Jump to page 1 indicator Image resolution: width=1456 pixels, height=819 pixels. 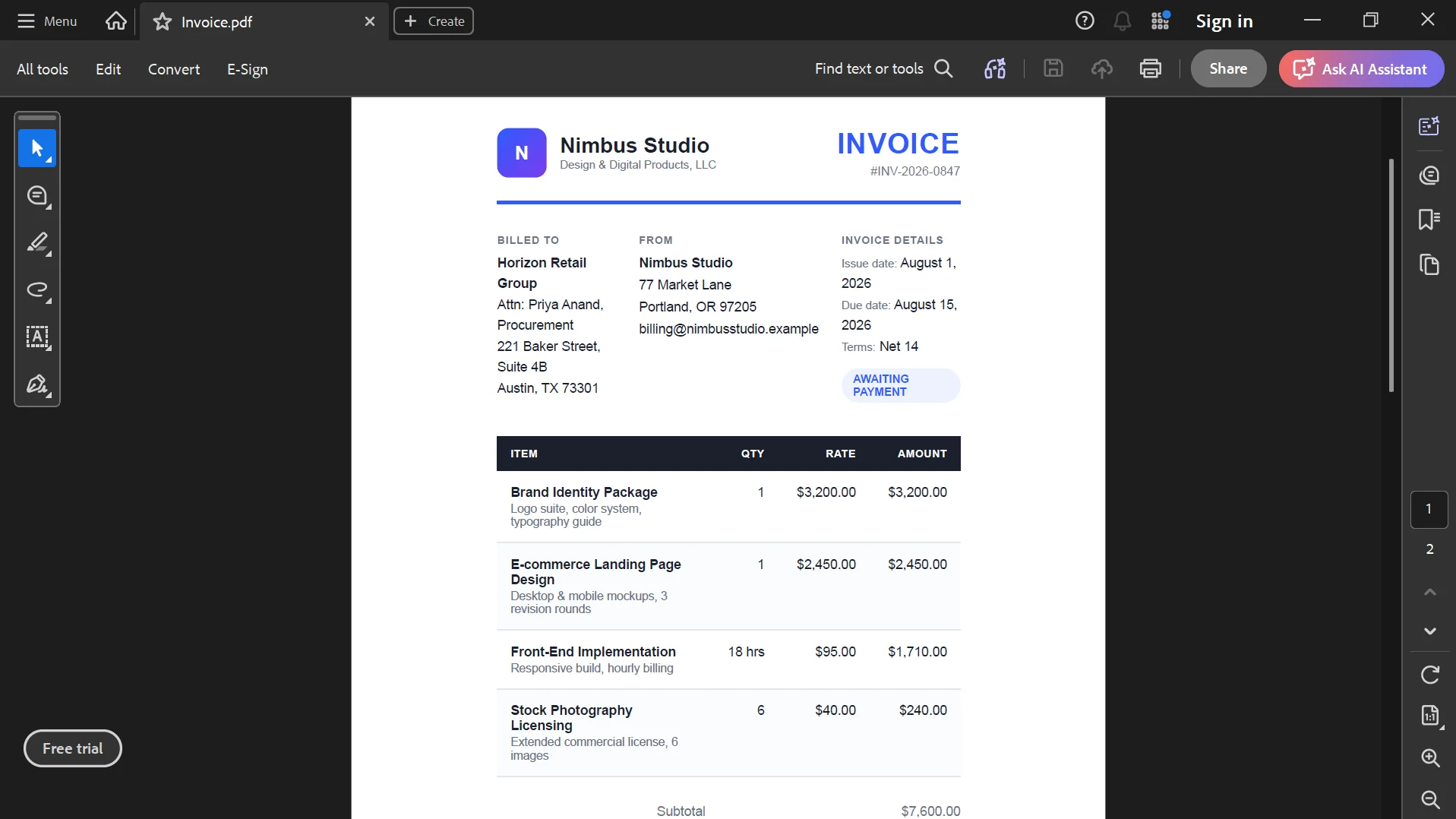[x=1429, y=509]
